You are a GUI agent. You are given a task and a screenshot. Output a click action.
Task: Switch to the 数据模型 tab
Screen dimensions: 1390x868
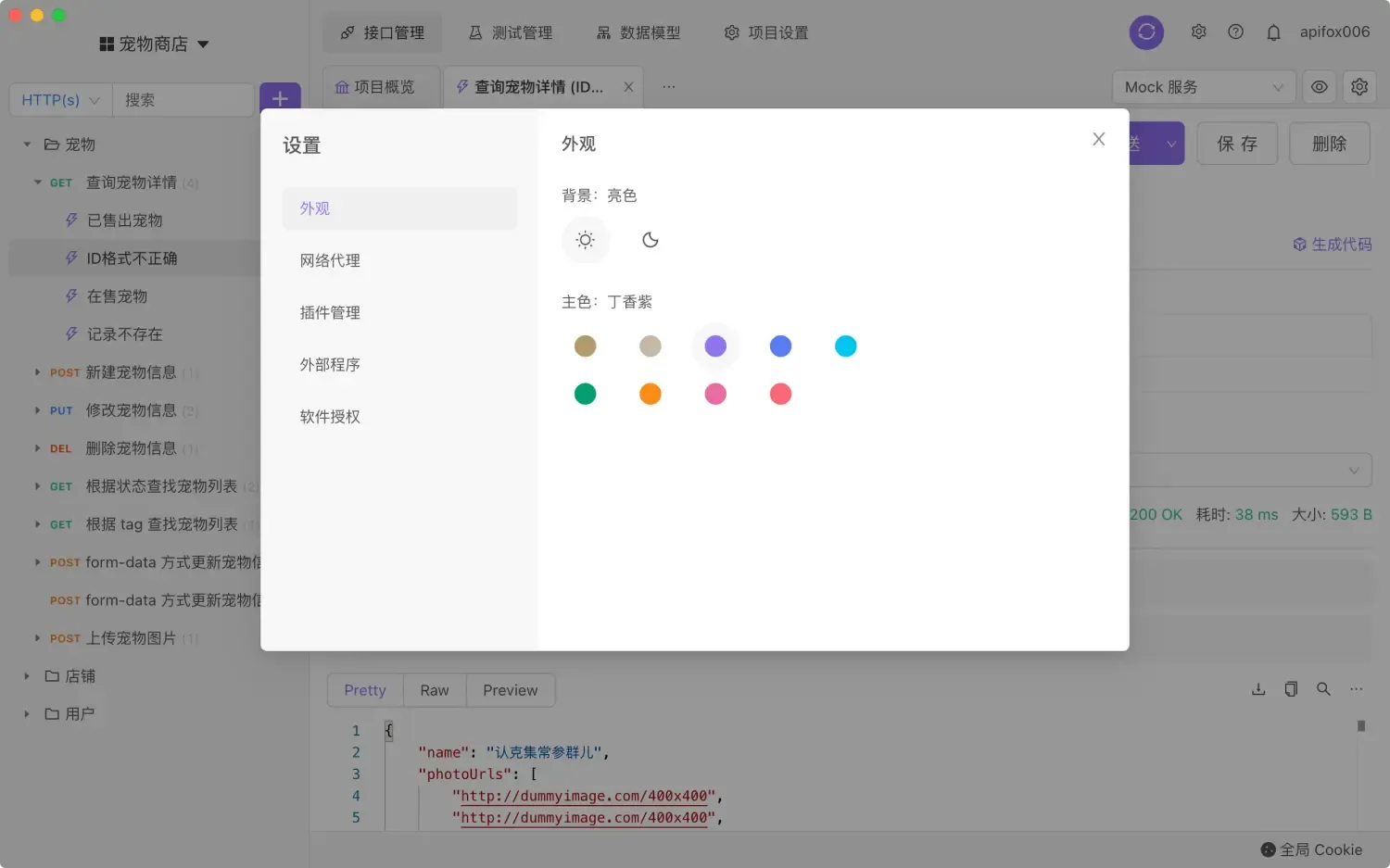coord(638,32)
